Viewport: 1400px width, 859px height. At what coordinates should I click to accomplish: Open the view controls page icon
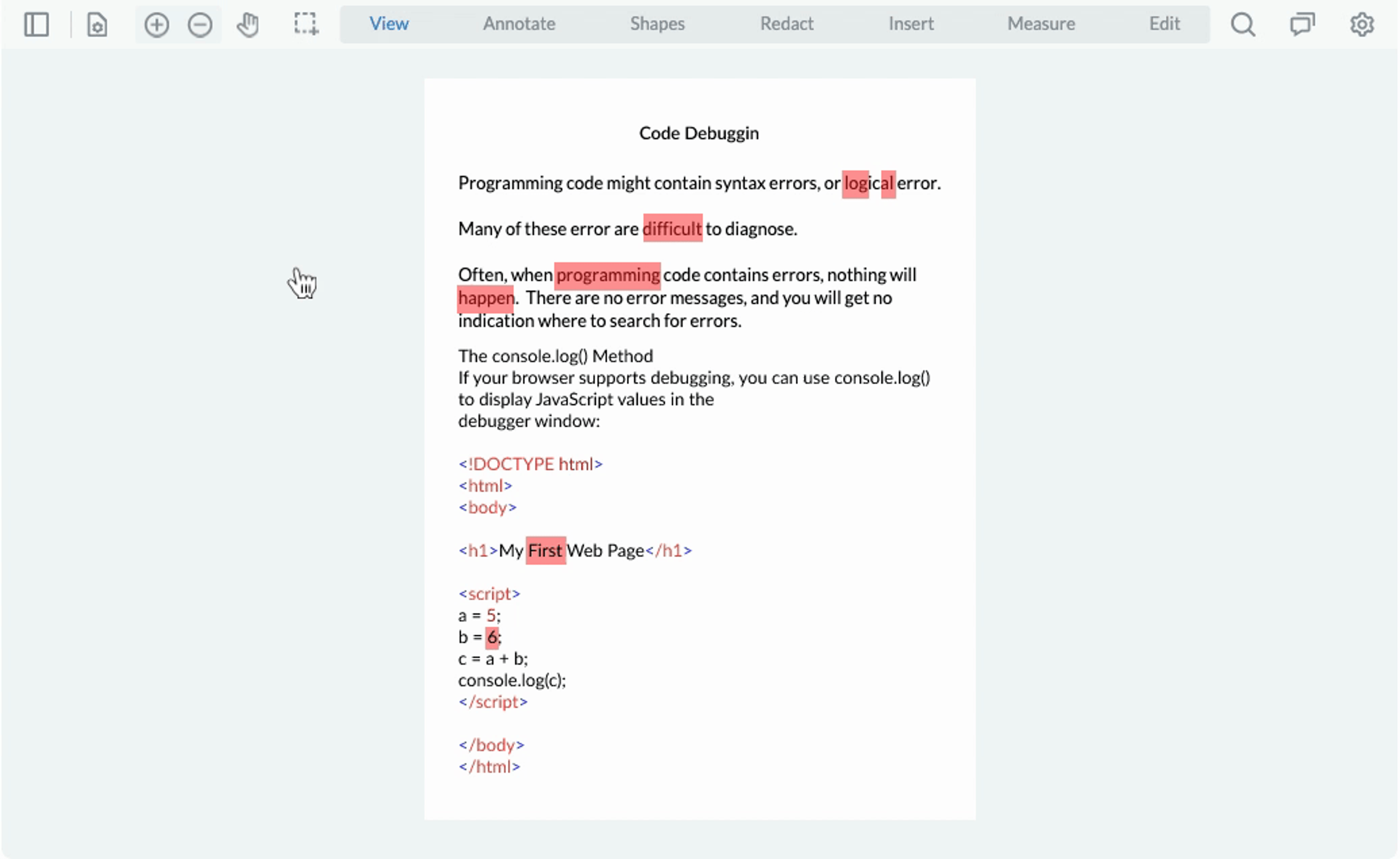click(x=97, y=24)
